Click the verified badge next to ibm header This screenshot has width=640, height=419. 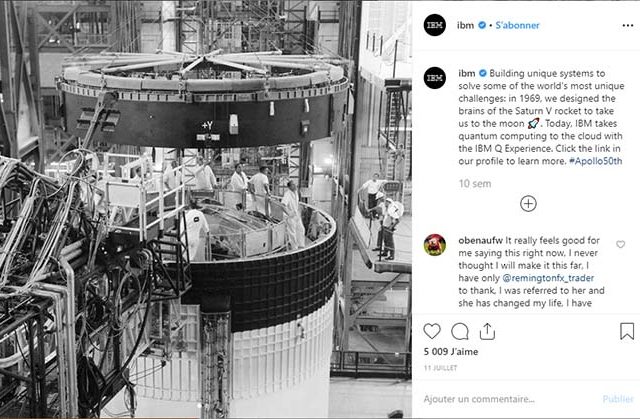[482, 25]
